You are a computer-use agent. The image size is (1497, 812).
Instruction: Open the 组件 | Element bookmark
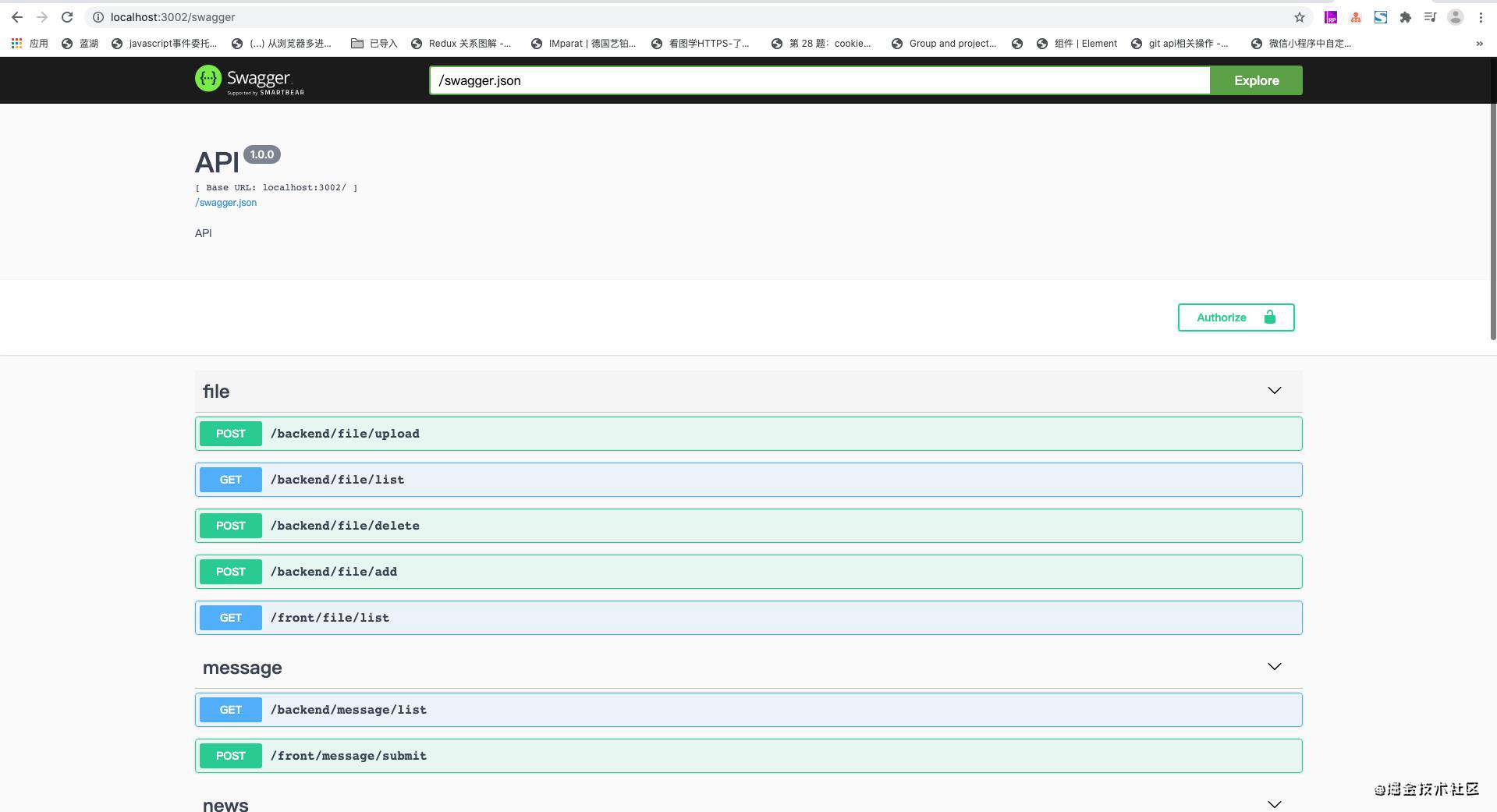1077,44
